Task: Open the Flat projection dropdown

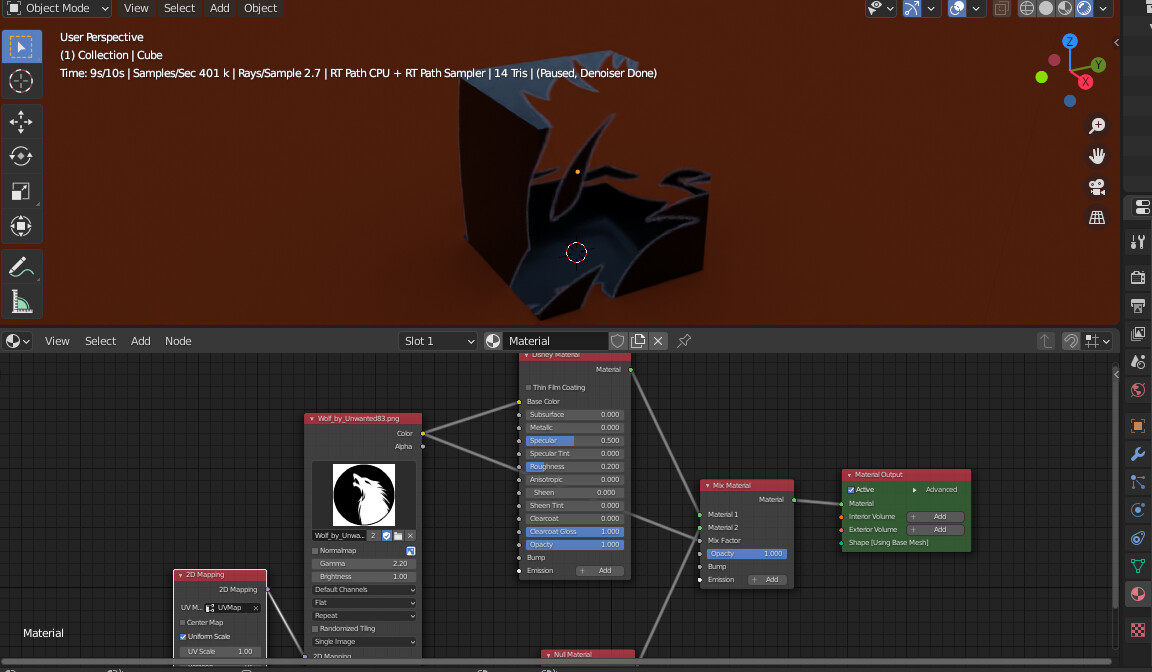Action: click(x=364, y=603)
